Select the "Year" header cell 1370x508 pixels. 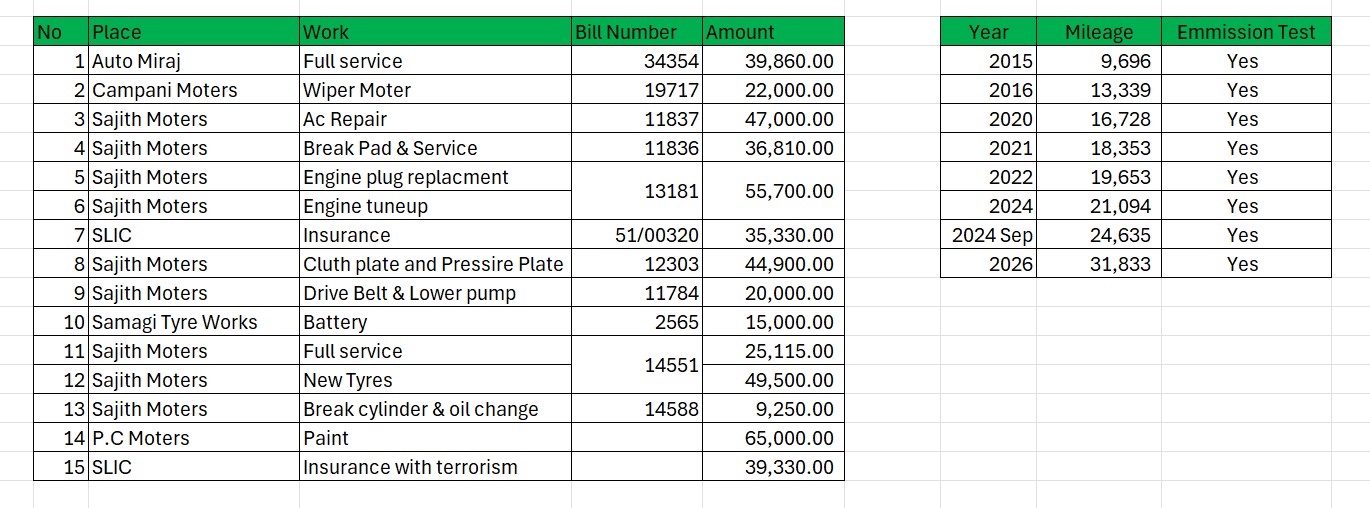point(988,32)
